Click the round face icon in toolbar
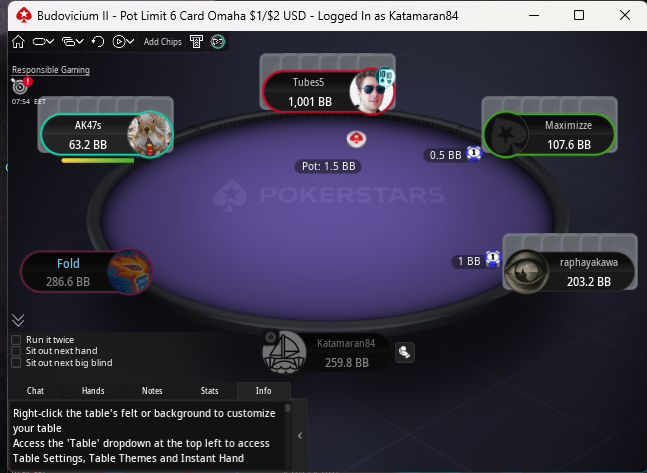The height and width of the screenshot is (473, 647). click(x=218, y=42)
